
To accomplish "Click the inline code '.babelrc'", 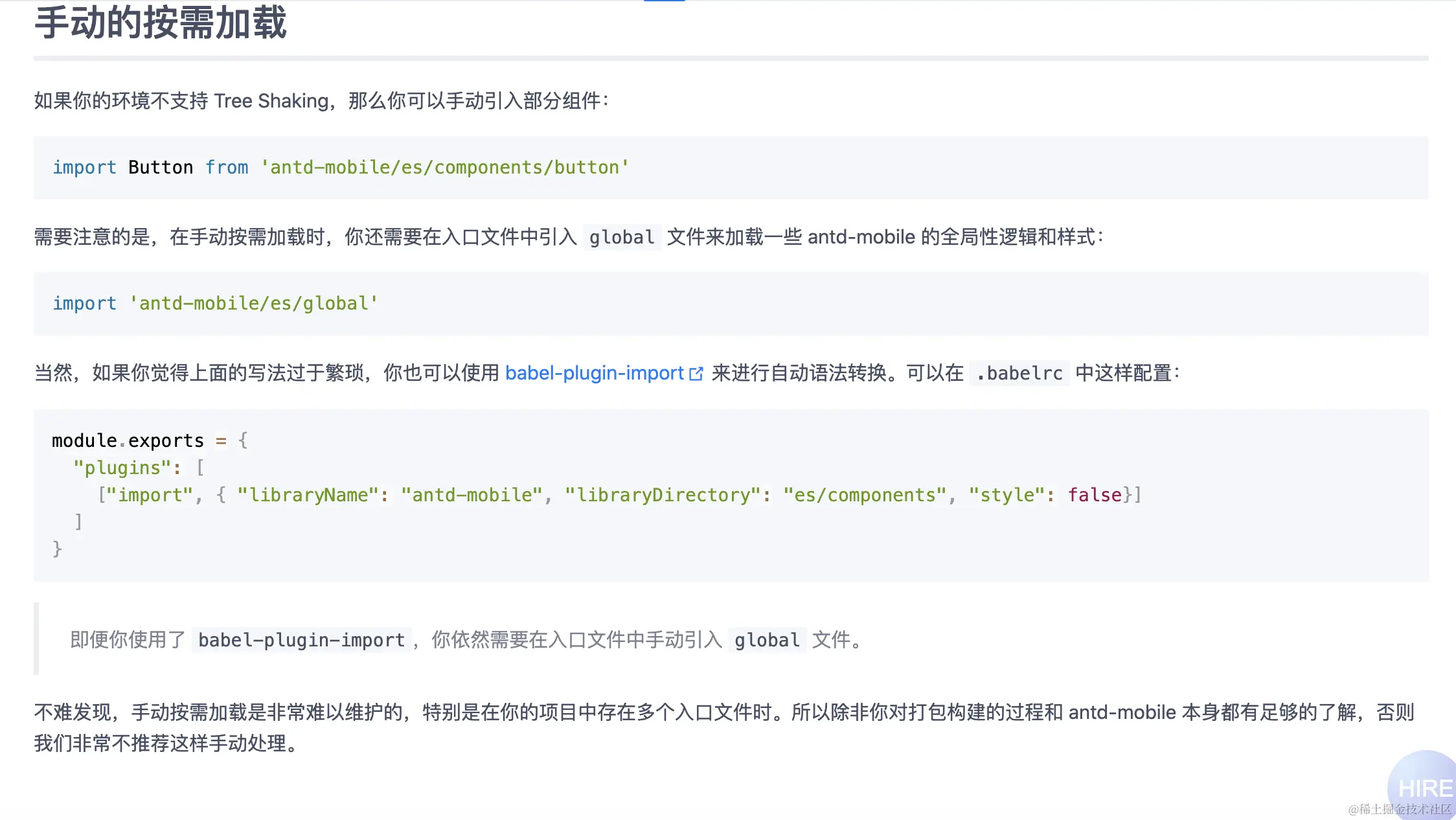I will [1019, 373].
